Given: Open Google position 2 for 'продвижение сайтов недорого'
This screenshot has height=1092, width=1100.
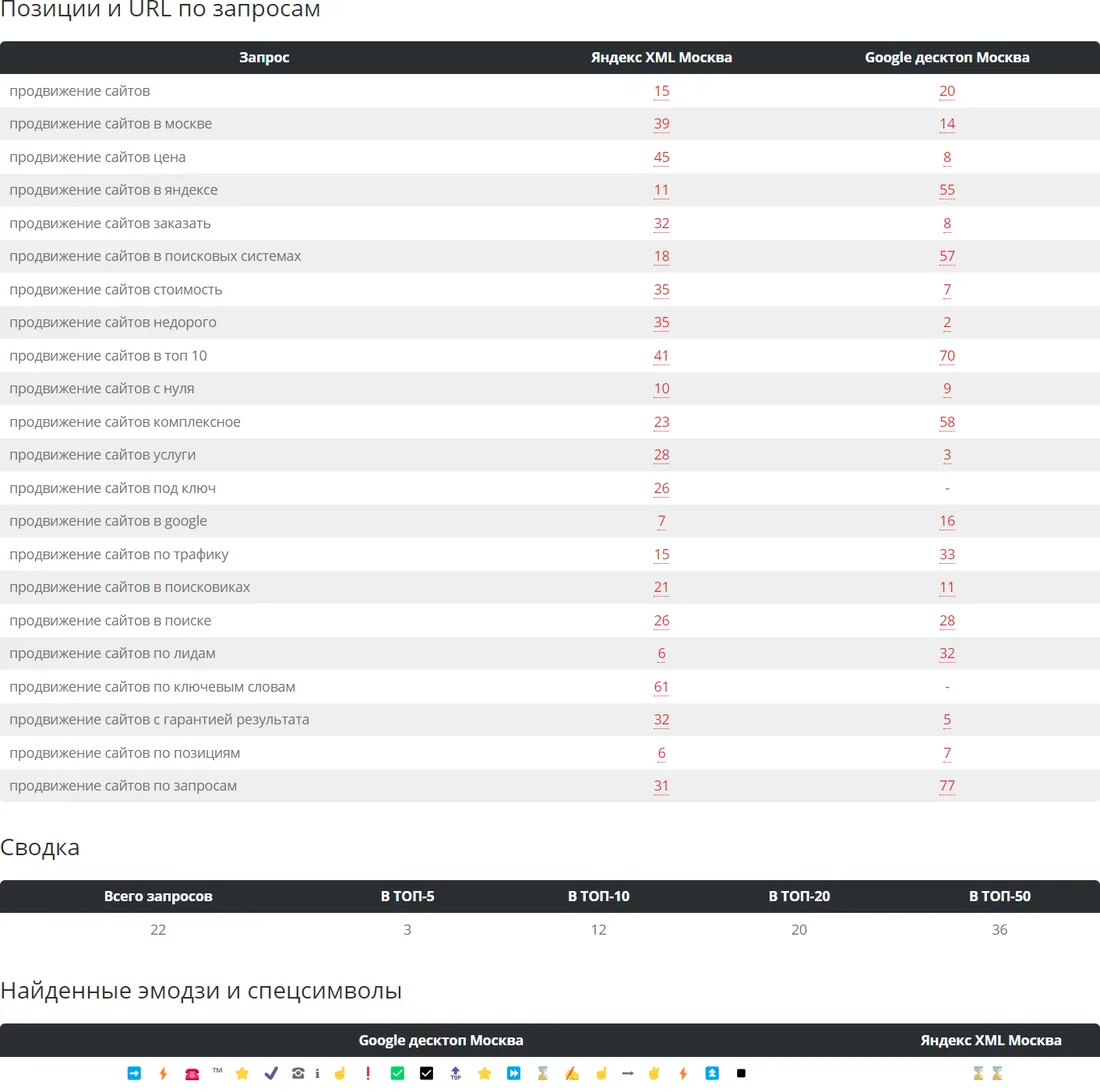Looking at the screenshot, I should pos(946,323).
